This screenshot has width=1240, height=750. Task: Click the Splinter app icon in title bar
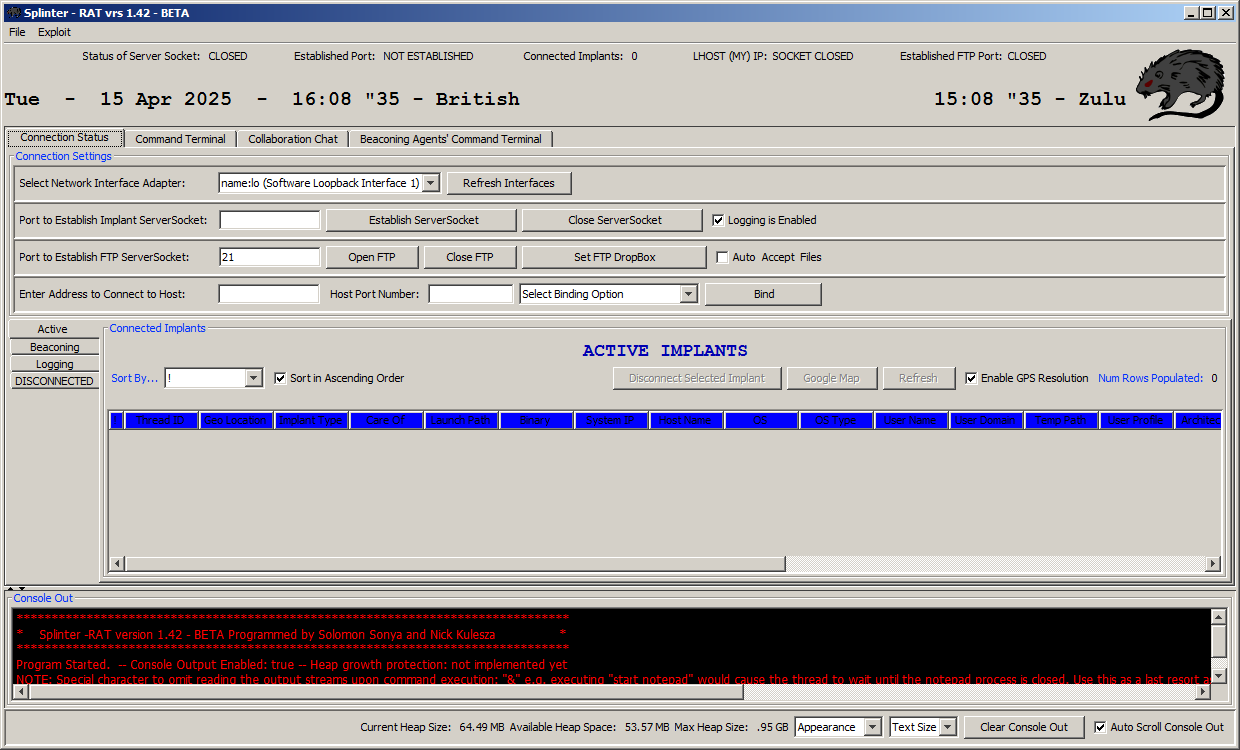point(12,13)
